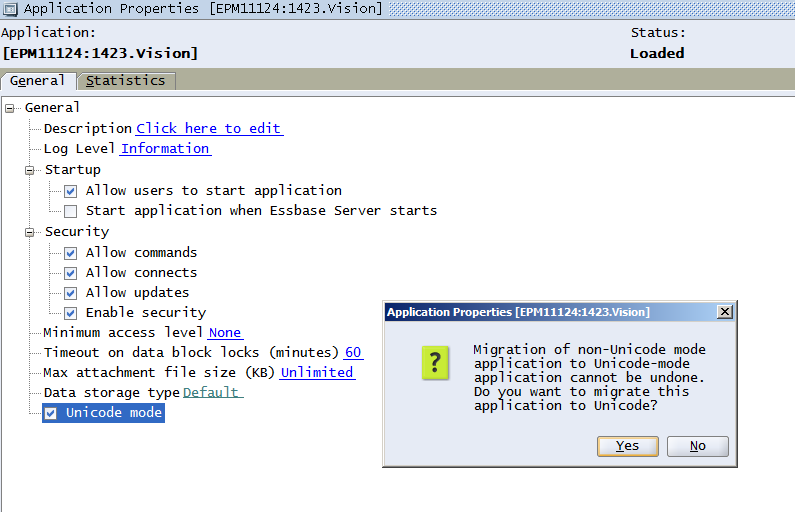Click the Log Level label

tap(79, 149)
